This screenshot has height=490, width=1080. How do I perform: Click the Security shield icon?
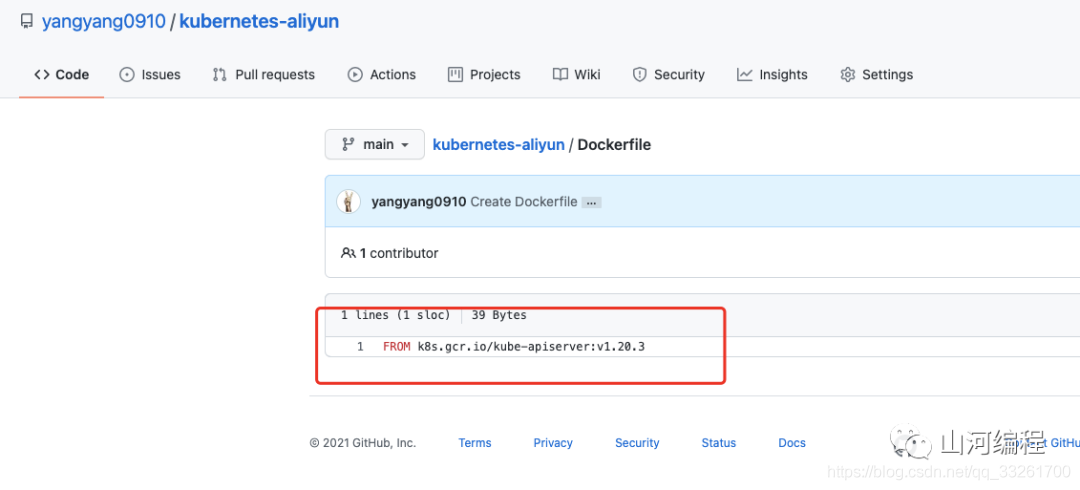(640, 74)
